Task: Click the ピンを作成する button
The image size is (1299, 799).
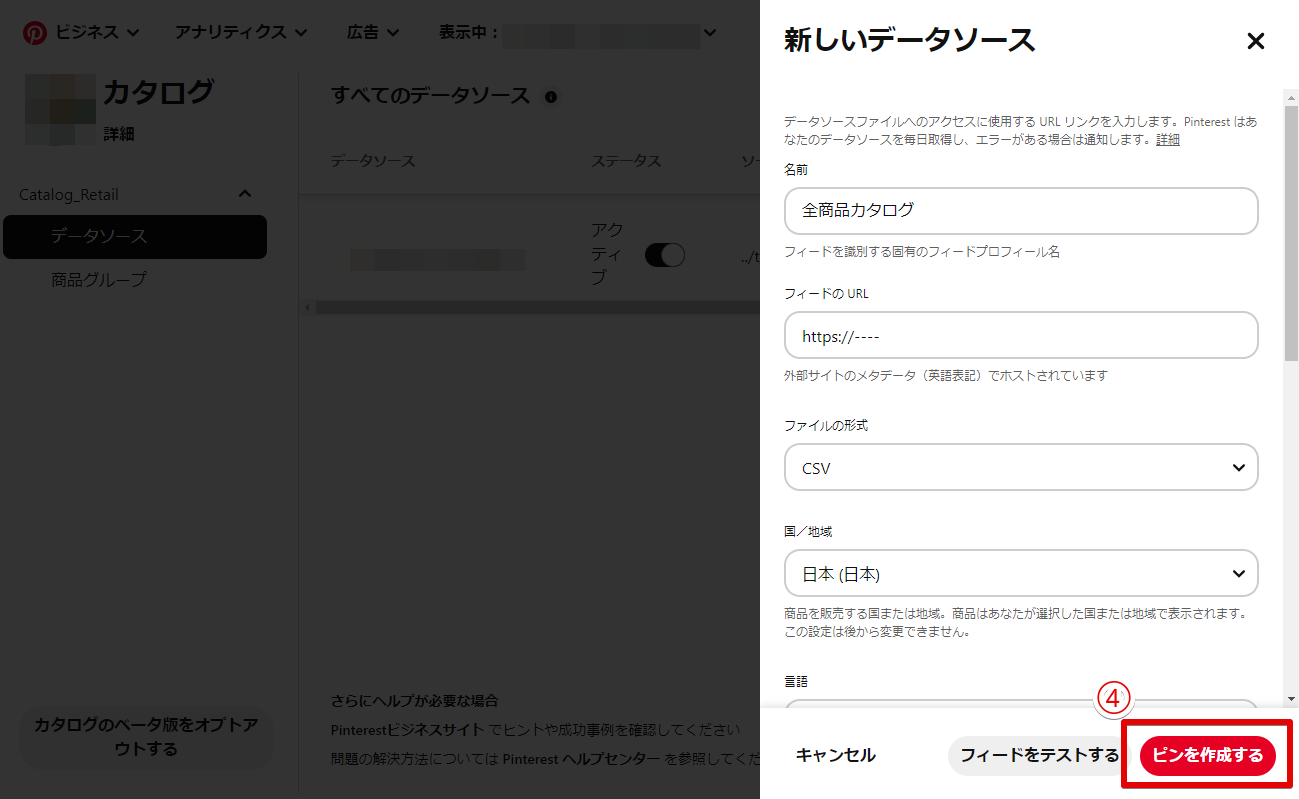Action: (1207, 755)
